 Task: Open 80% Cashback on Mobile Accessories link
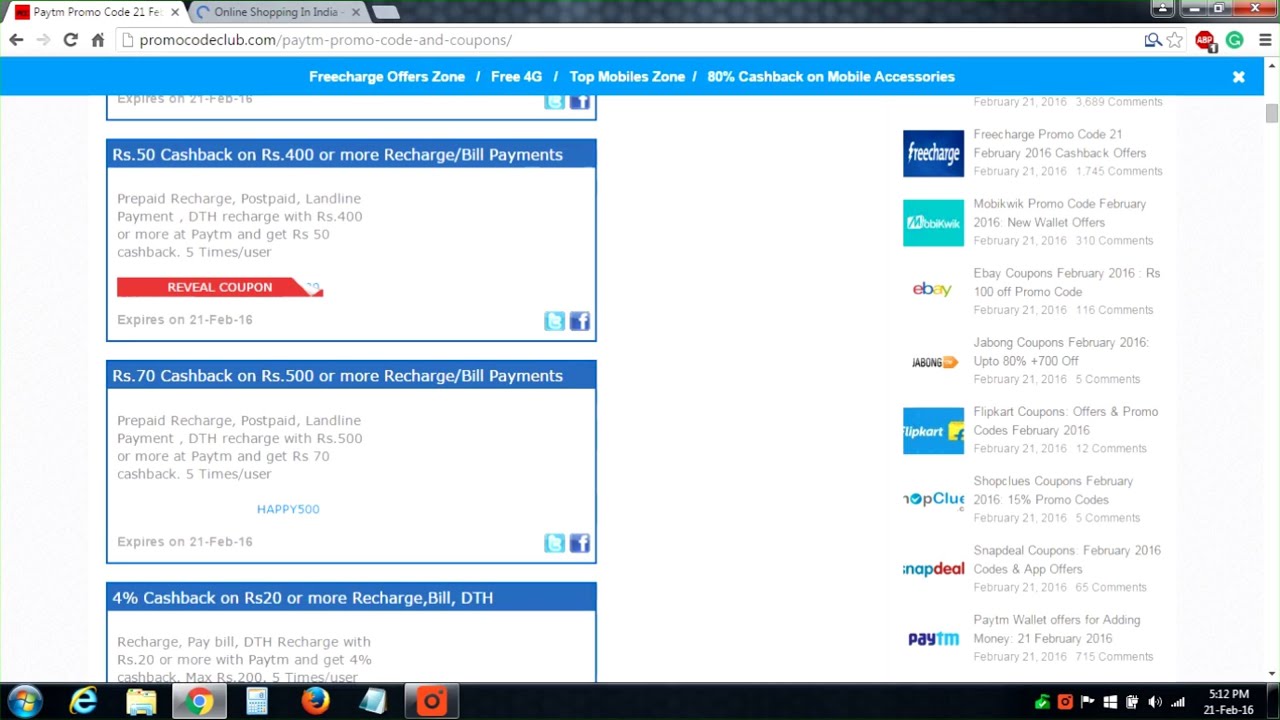tap(831, 77)
